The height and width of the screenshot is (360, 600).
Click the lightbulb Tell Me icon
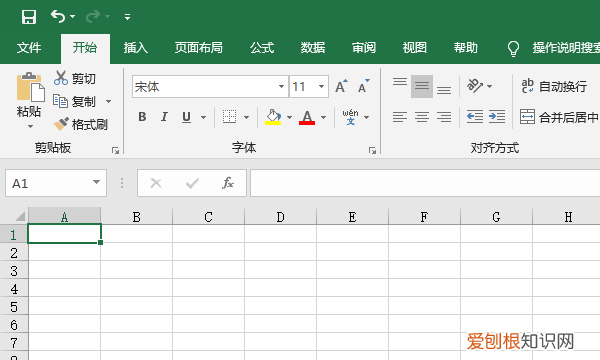coord(513,49)
